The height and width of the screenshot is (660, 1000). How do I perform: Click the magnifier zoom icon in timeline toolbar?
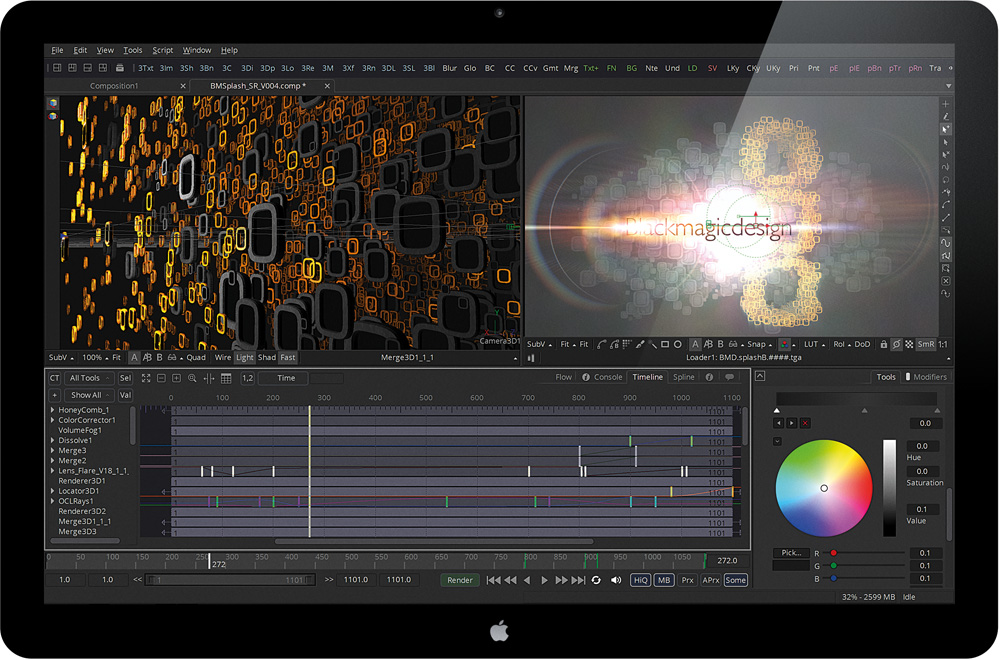click(x=192, y=378)
